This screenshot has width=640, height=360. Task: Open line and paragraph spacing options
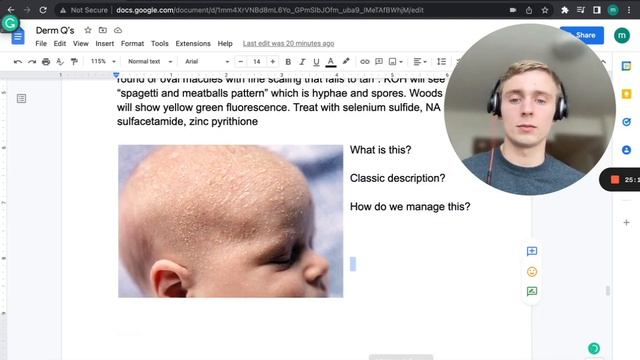pos(441,62)
